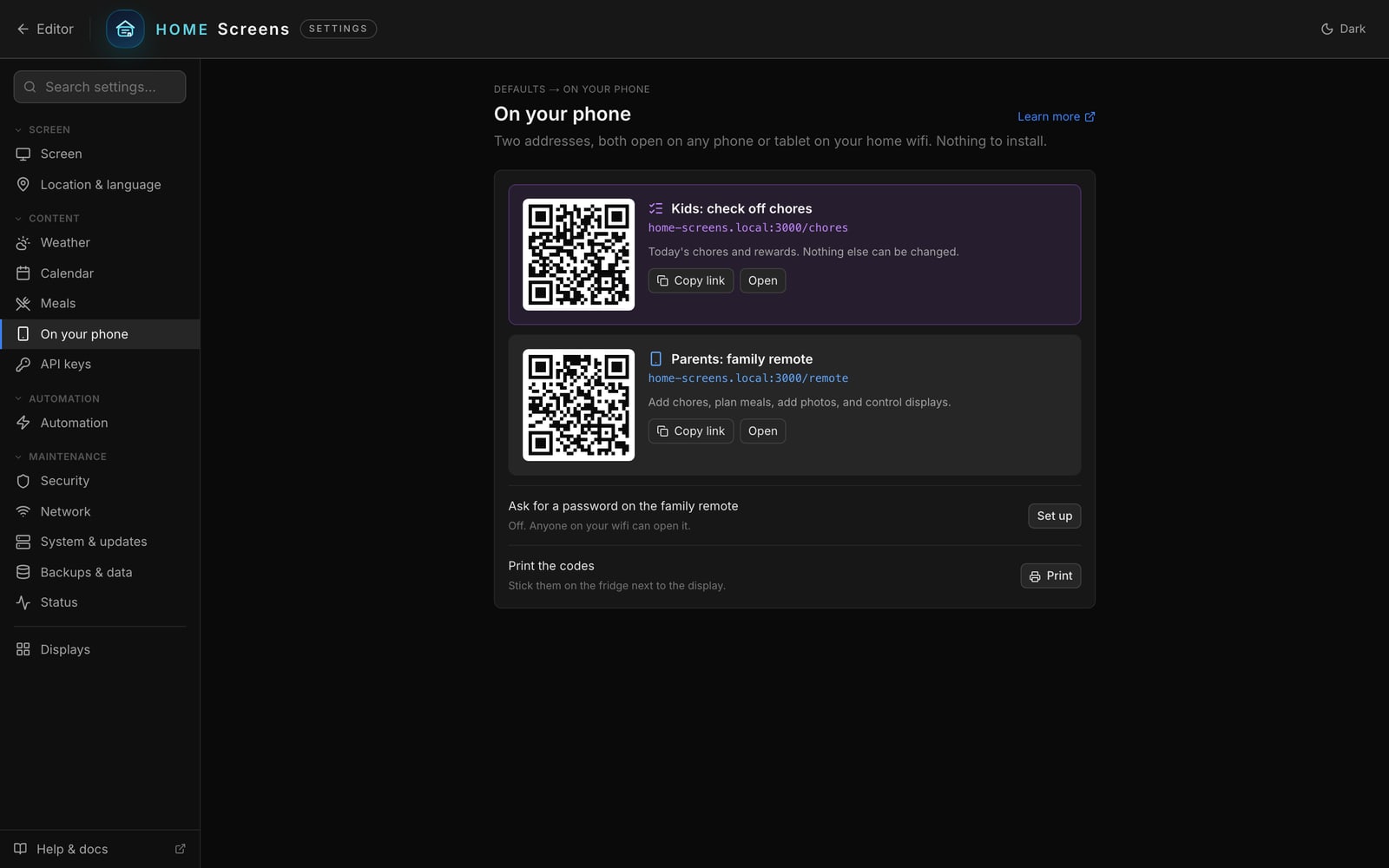
Task: Click the SETTINGS badge in header
Action: tap(339, 29)
